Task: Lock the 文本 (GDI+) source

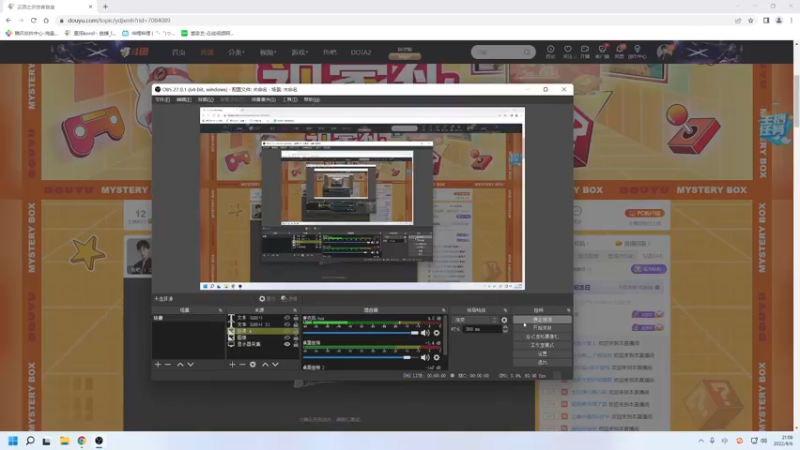Action: point(295,318)
